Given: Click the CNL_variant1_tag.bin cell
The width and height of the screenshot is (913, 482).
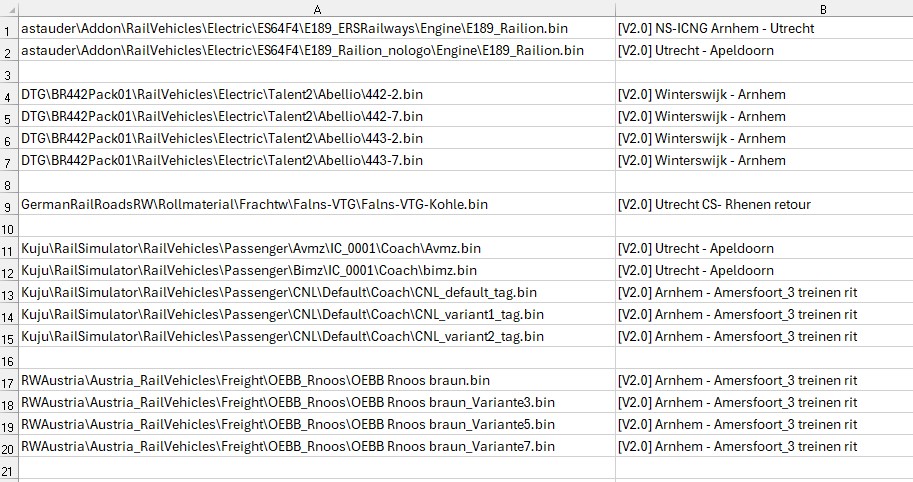Looking at the screenshot, I should point(317,314).
